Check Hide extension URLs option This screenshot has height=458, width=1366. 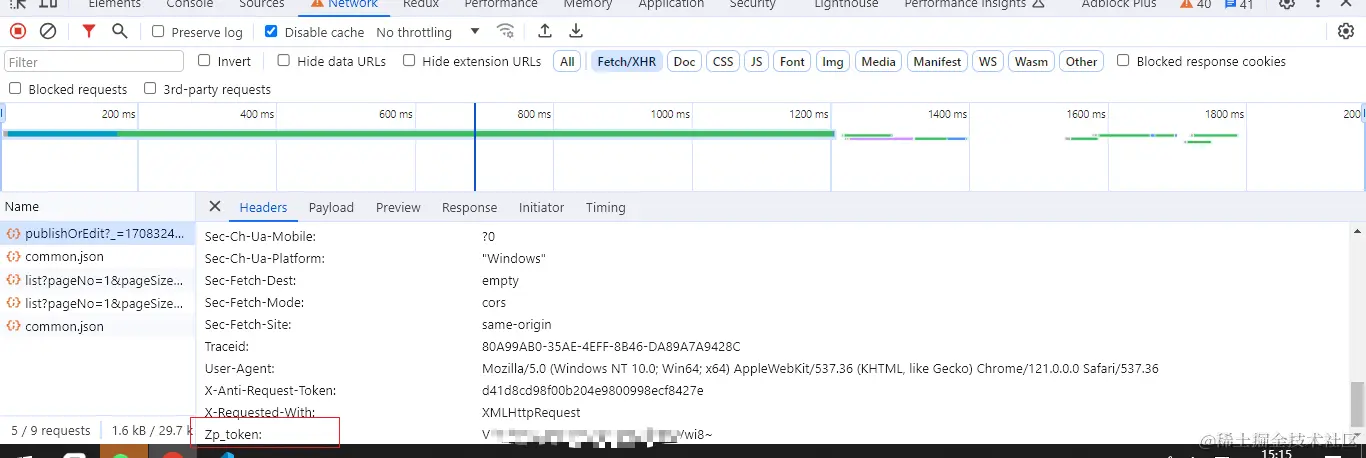coord(409,61)
